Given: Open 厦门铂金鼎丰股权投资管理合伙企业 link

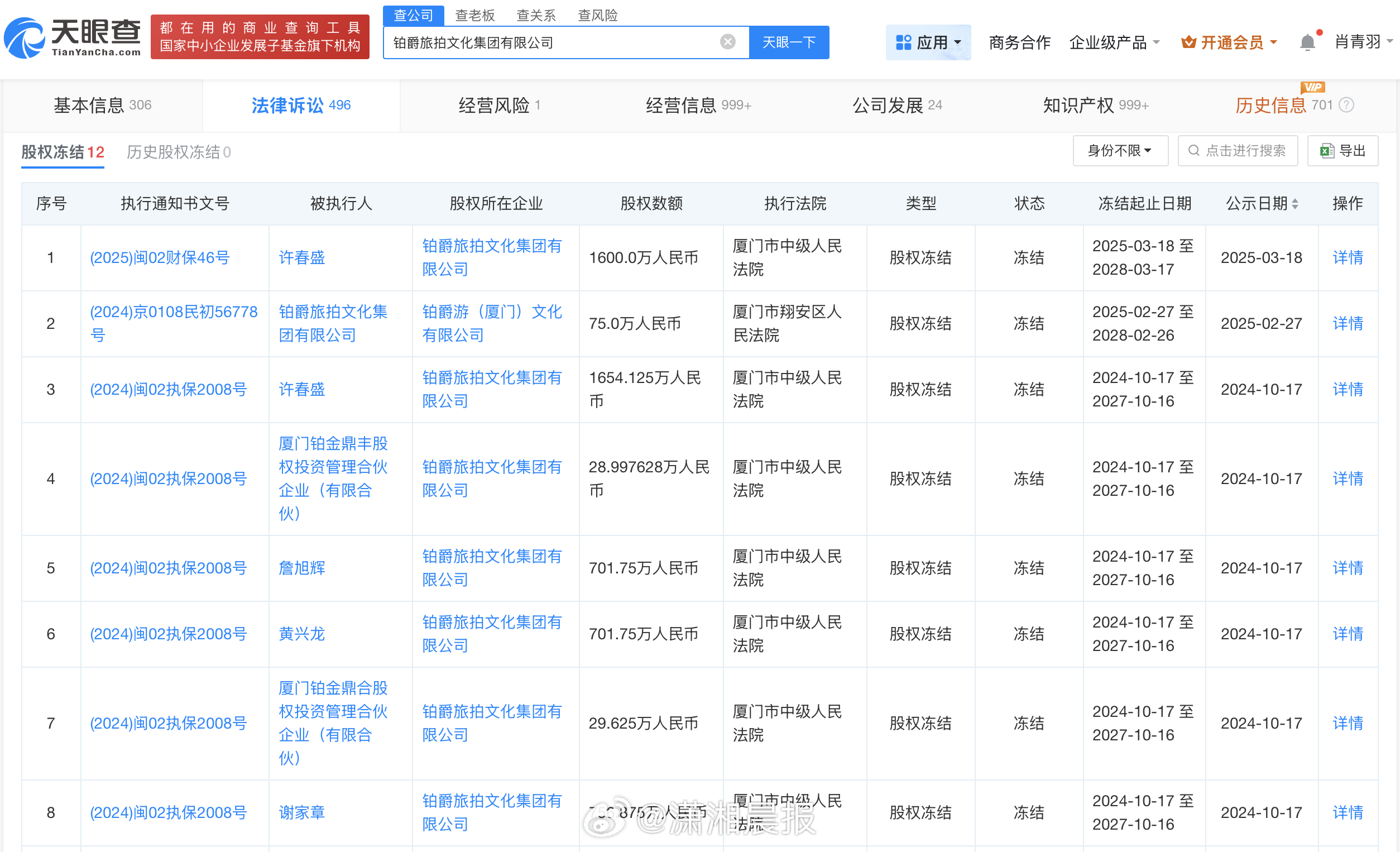Looking at the screenshot, I should [333, 478].
